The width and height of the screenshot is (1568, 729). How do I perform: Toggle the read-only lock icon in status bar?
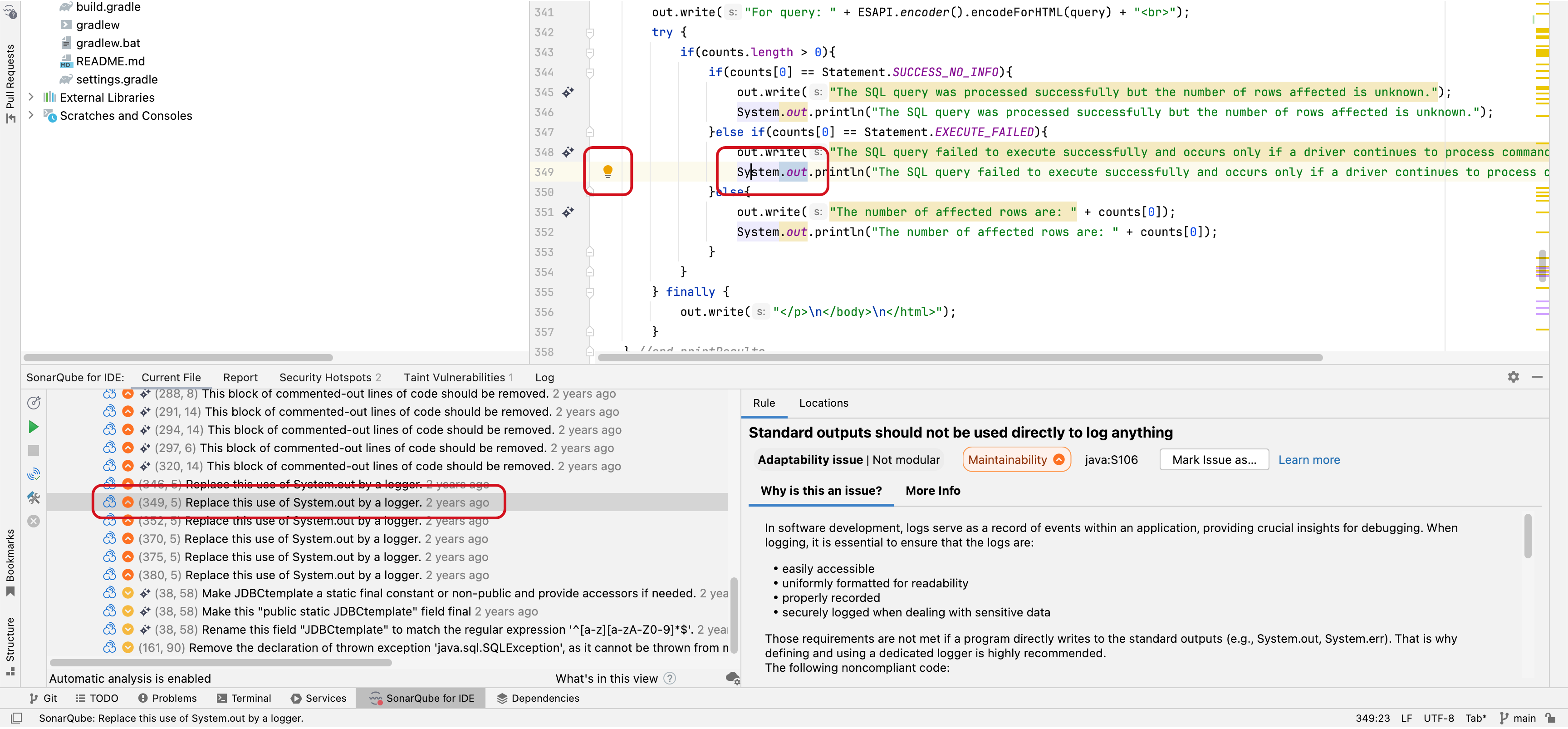(x=1551, y=718)
